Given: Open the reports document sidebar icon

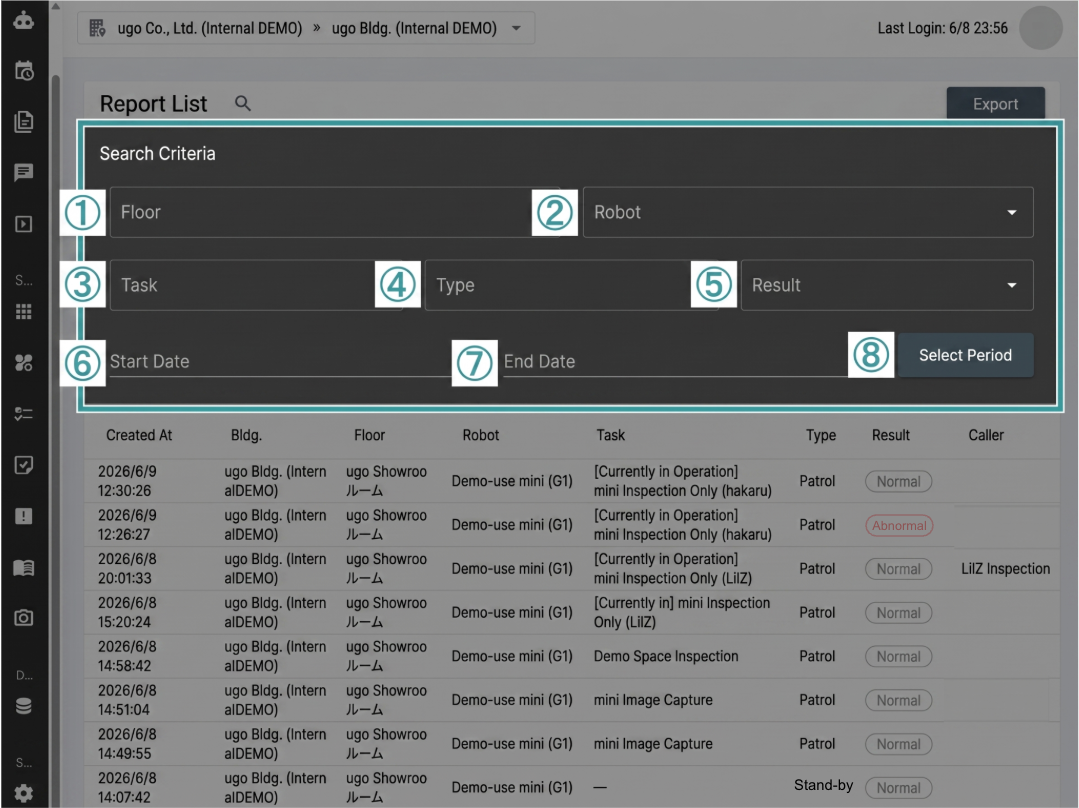Looking at the screenshot, I should [23, 122].
